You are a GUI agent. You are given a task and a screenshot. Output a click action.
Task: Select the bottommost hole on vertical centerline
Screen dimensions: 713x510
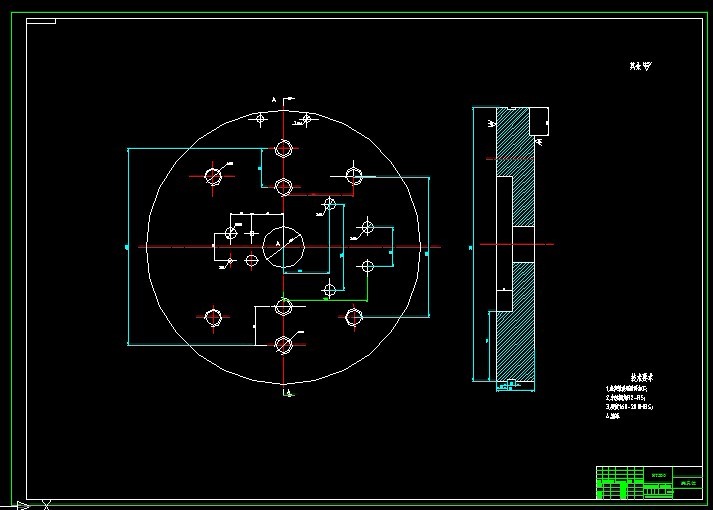[283, 345]
